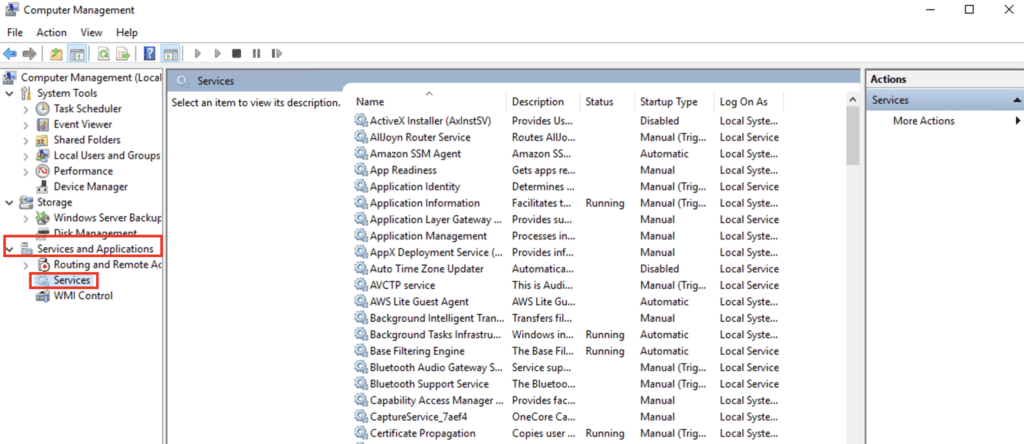This screenshot has height=444, width=1024.
Task: Click the Start Service play icon
Action: pyautogui.click(x=198, y=54)
